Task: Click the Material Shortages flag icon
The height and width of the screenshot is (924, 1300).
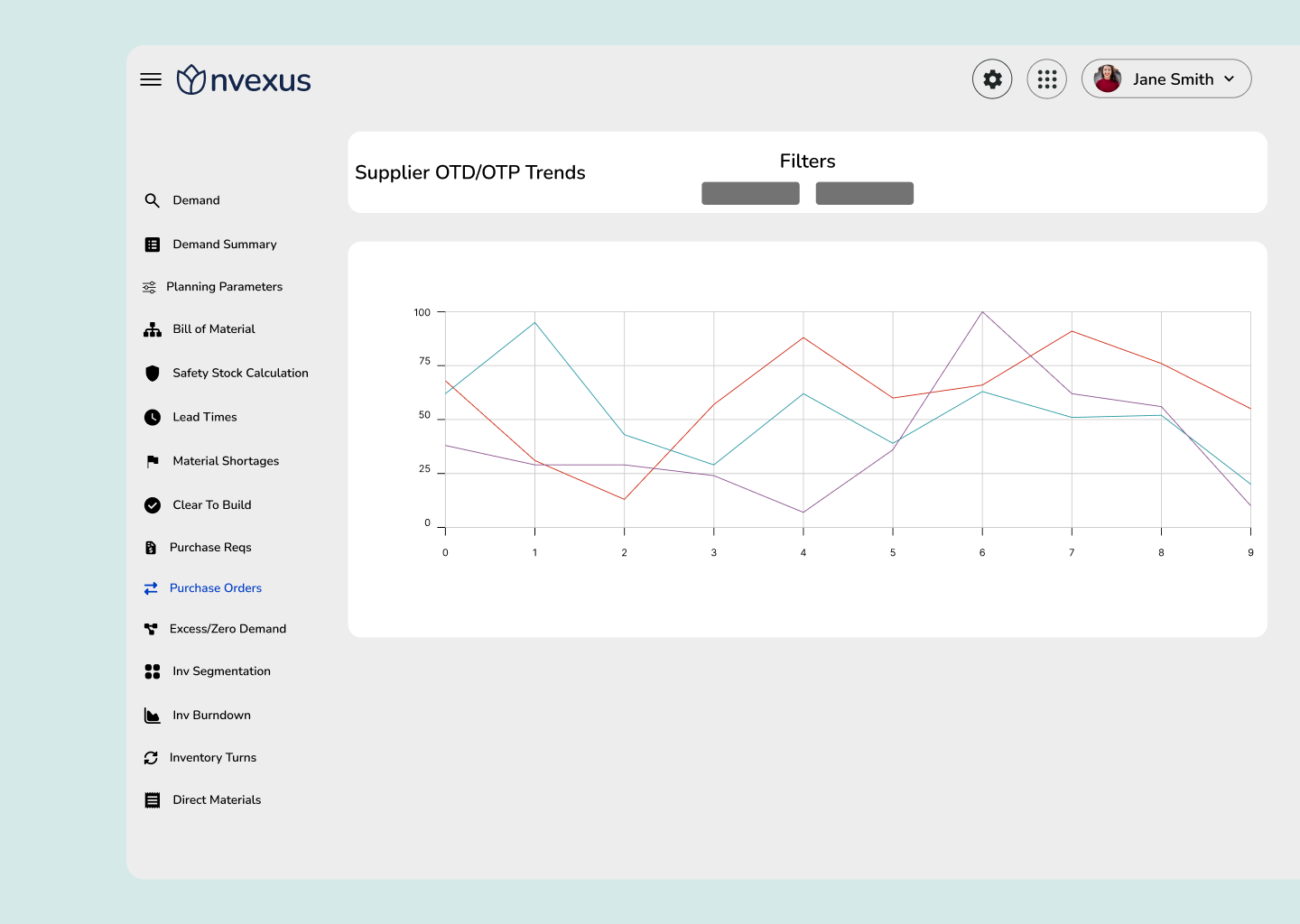Action: pyautogui.click(x=153, y=461)
